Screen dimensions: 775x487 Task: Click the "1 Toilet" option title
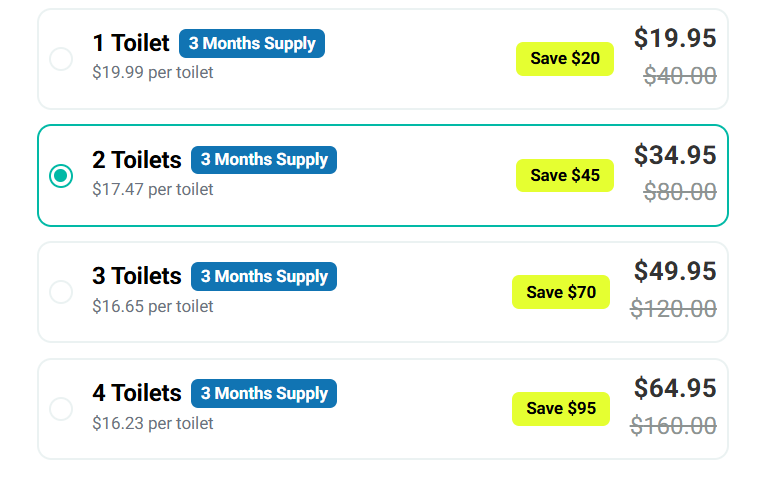[x=131, y=44]
